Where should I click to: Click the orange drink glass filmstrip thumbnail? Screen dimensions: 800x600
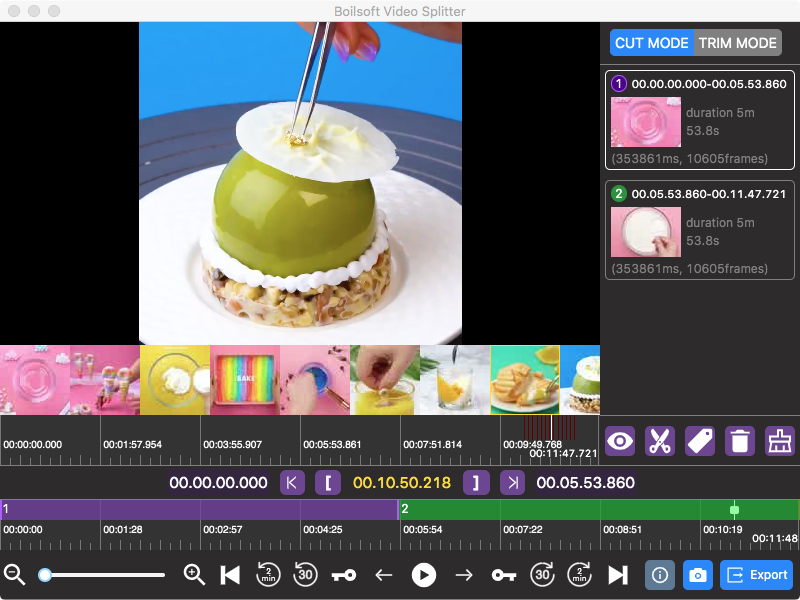coord(455,380)
